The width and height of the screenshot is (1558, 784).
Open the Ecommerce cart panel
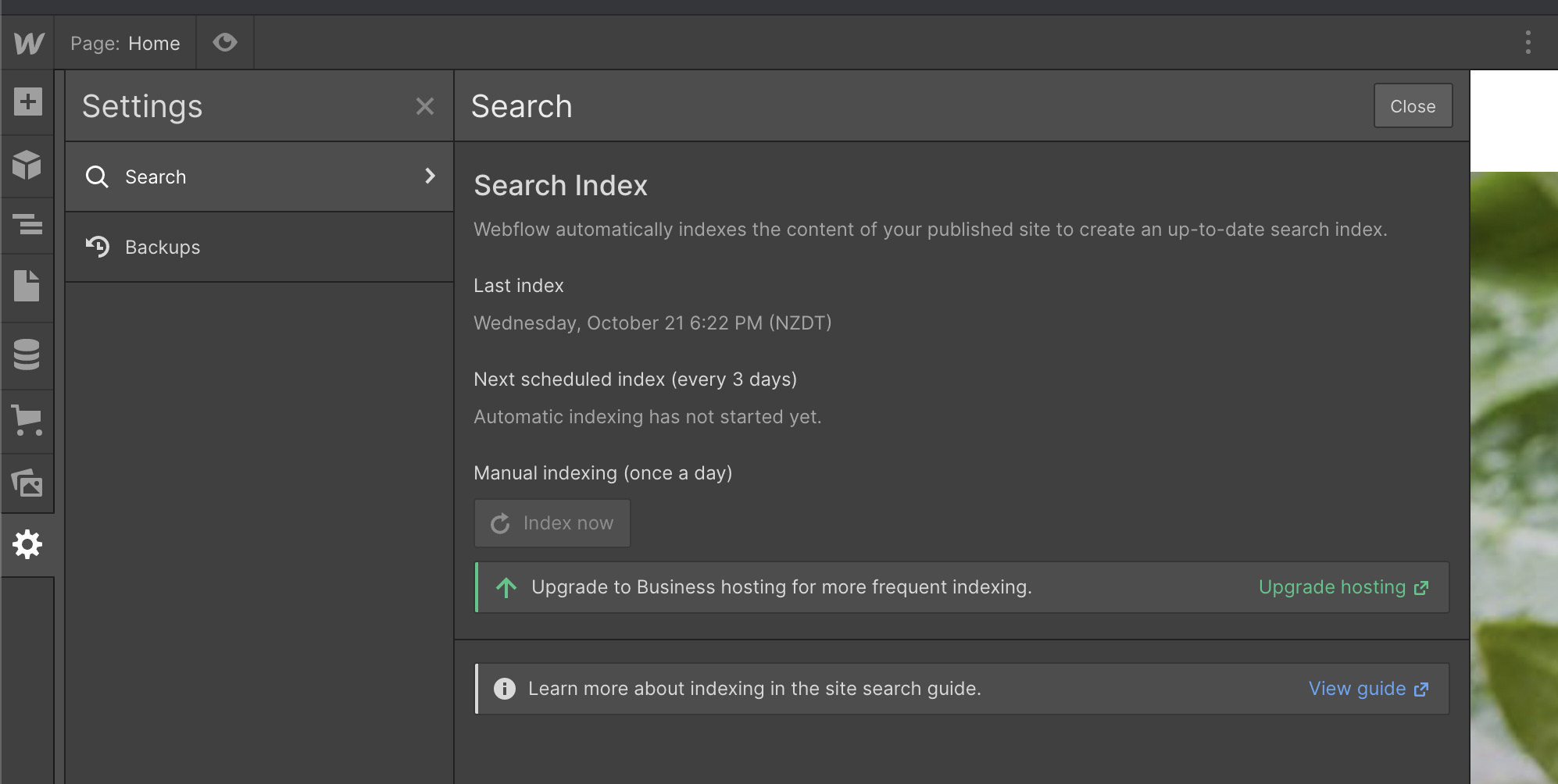pos(27,419)
